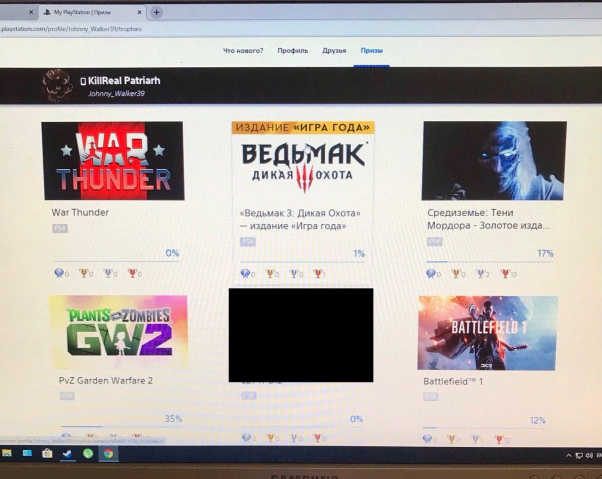This screenshot has height=479, width=602.
Task: Click the browser address bar URL
Action: pos(71,29)
